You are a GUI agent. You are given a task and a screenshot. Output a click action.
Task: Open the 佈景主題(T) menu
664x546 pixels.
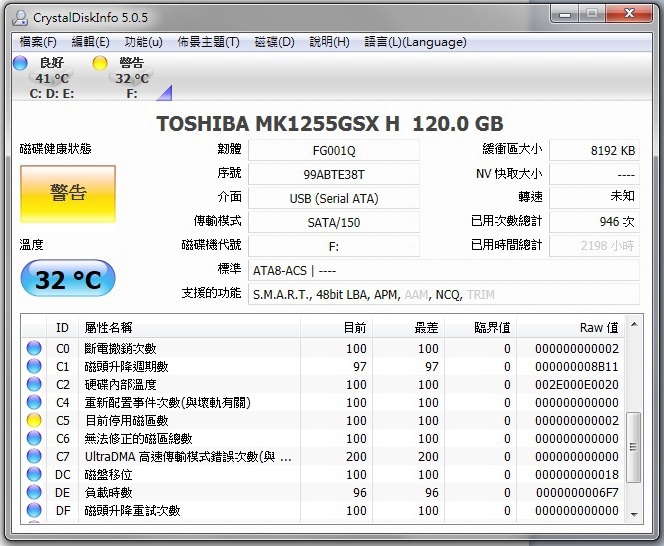click(x=208, y=42)
